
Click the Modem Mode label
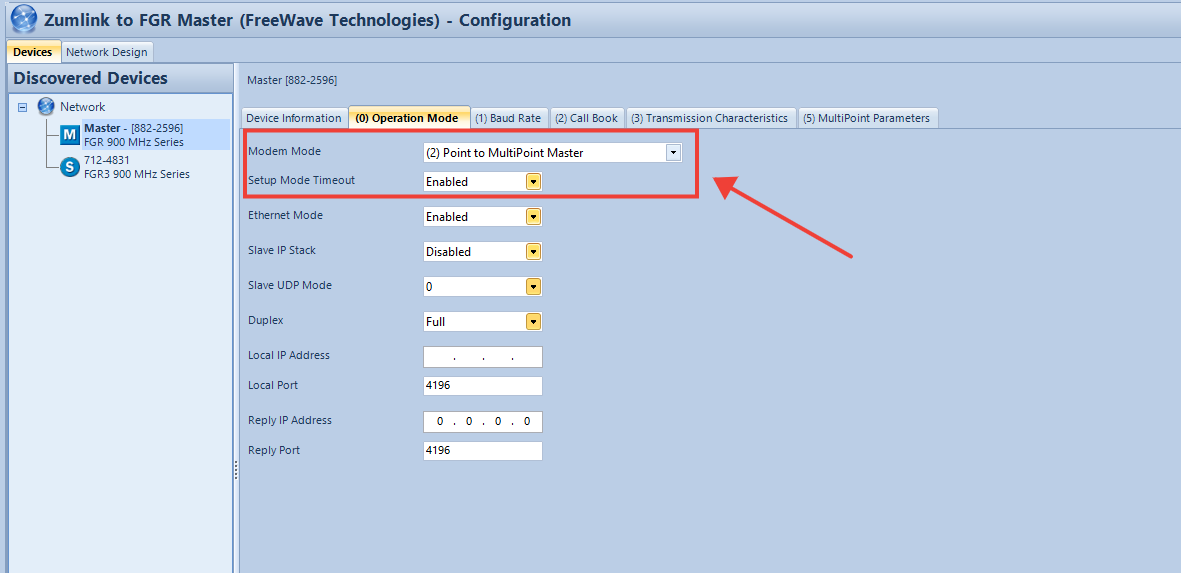(x=285, y=151)
